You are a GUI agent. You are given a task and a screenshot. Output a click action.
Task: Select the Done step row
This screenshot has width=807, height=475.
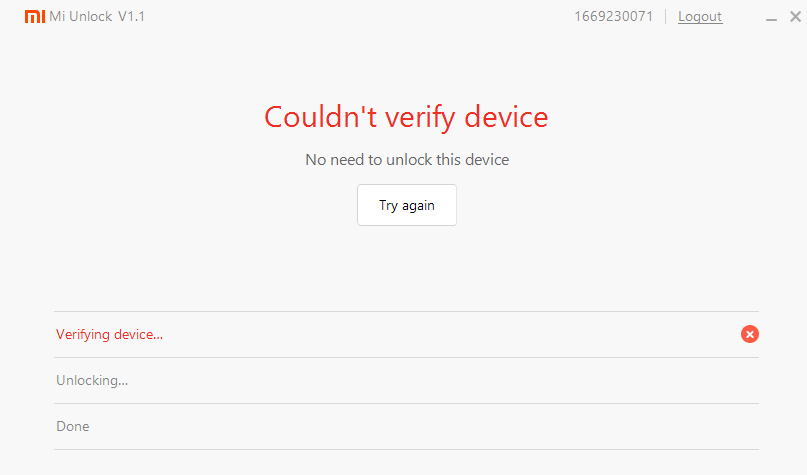click(x=73, y=427)
